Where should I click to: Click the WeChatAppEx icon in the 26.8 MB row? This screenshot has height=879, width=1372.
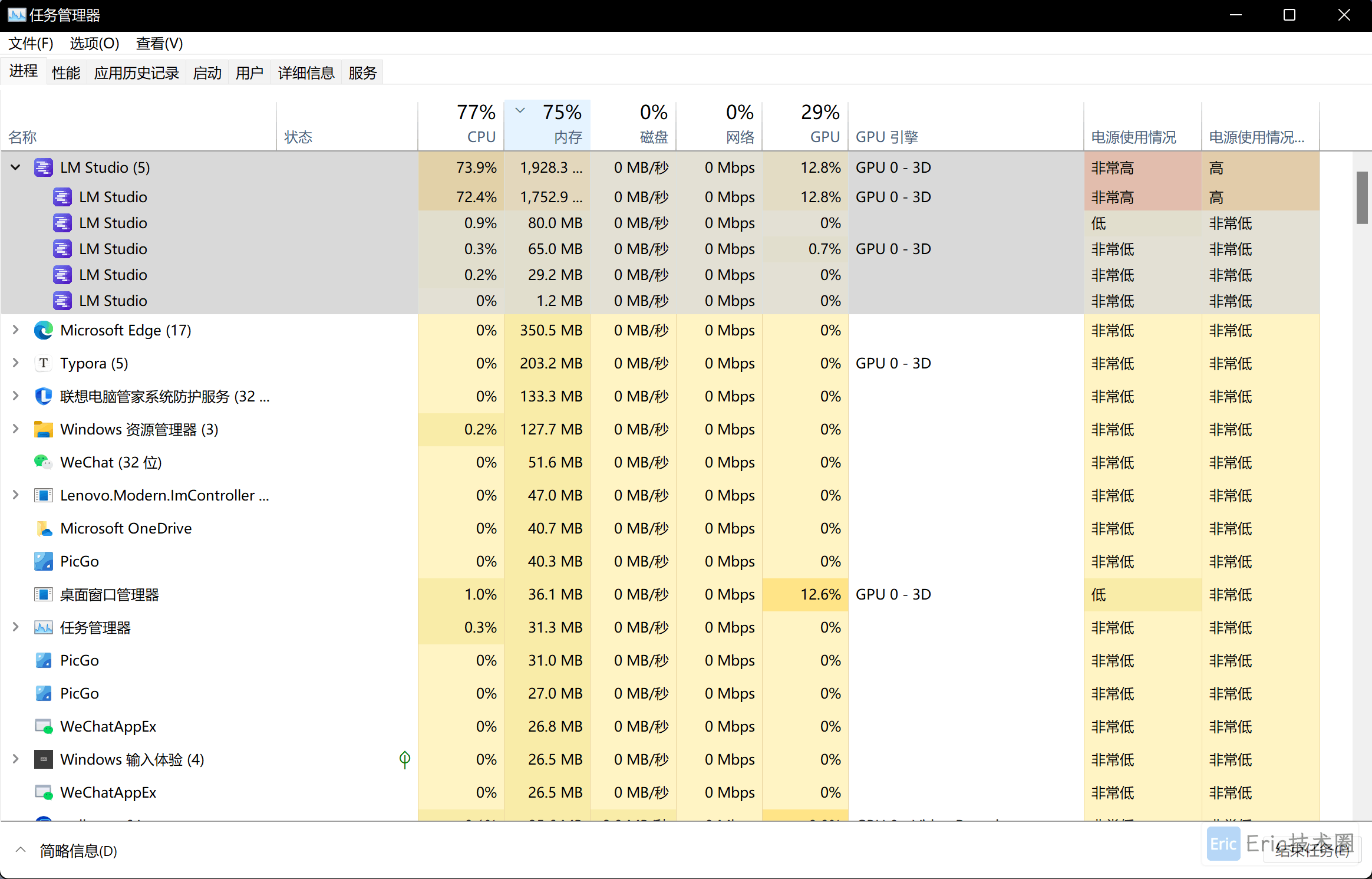(44, 726)
